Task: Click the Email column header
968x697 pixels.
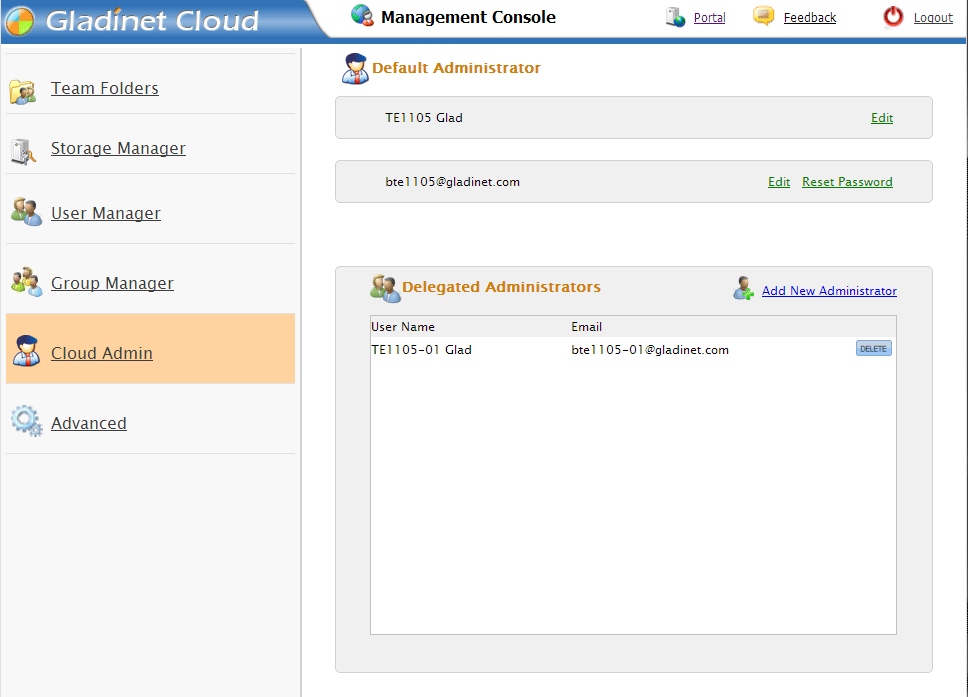Action: click(586, 327)
